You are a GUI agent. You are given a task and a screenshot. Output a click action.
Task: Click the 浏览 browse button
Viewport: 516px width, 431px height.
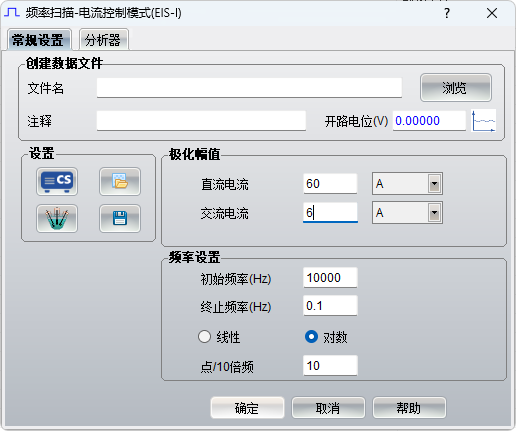(x=456, y=88)
